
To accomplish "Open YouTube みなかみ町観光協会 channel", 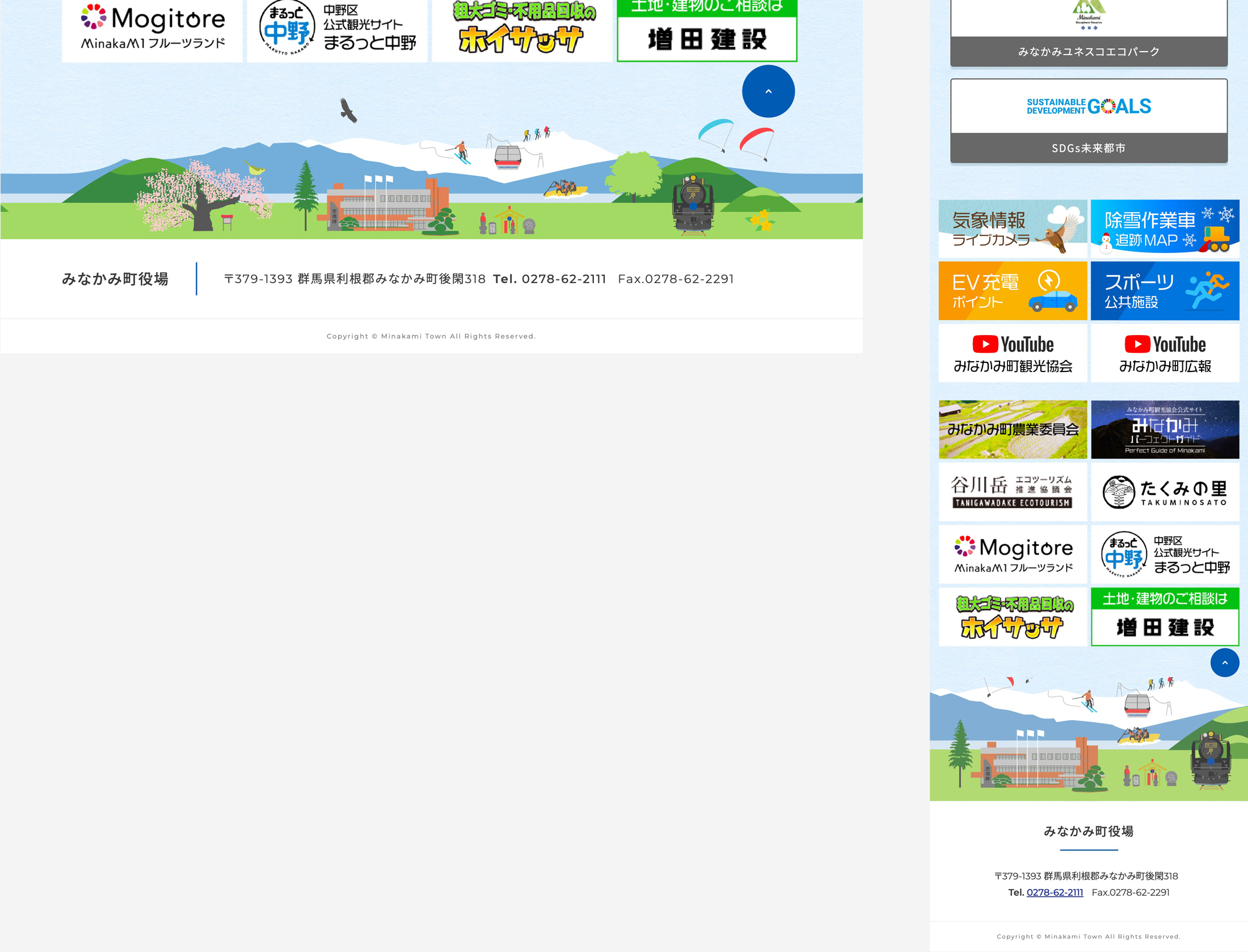I will click(1013, 353).
